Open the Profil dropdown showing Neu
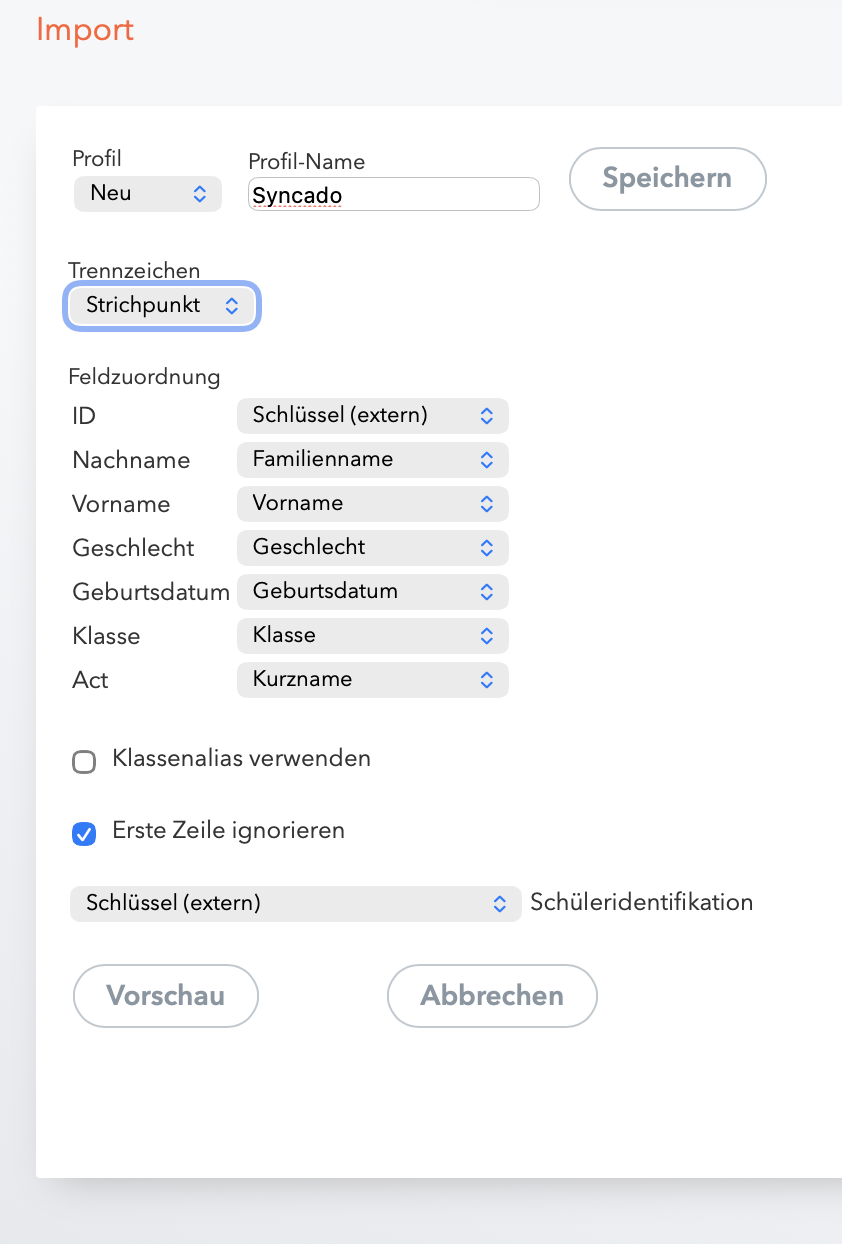The image size is (842, 1244). [x=148, y=194]
